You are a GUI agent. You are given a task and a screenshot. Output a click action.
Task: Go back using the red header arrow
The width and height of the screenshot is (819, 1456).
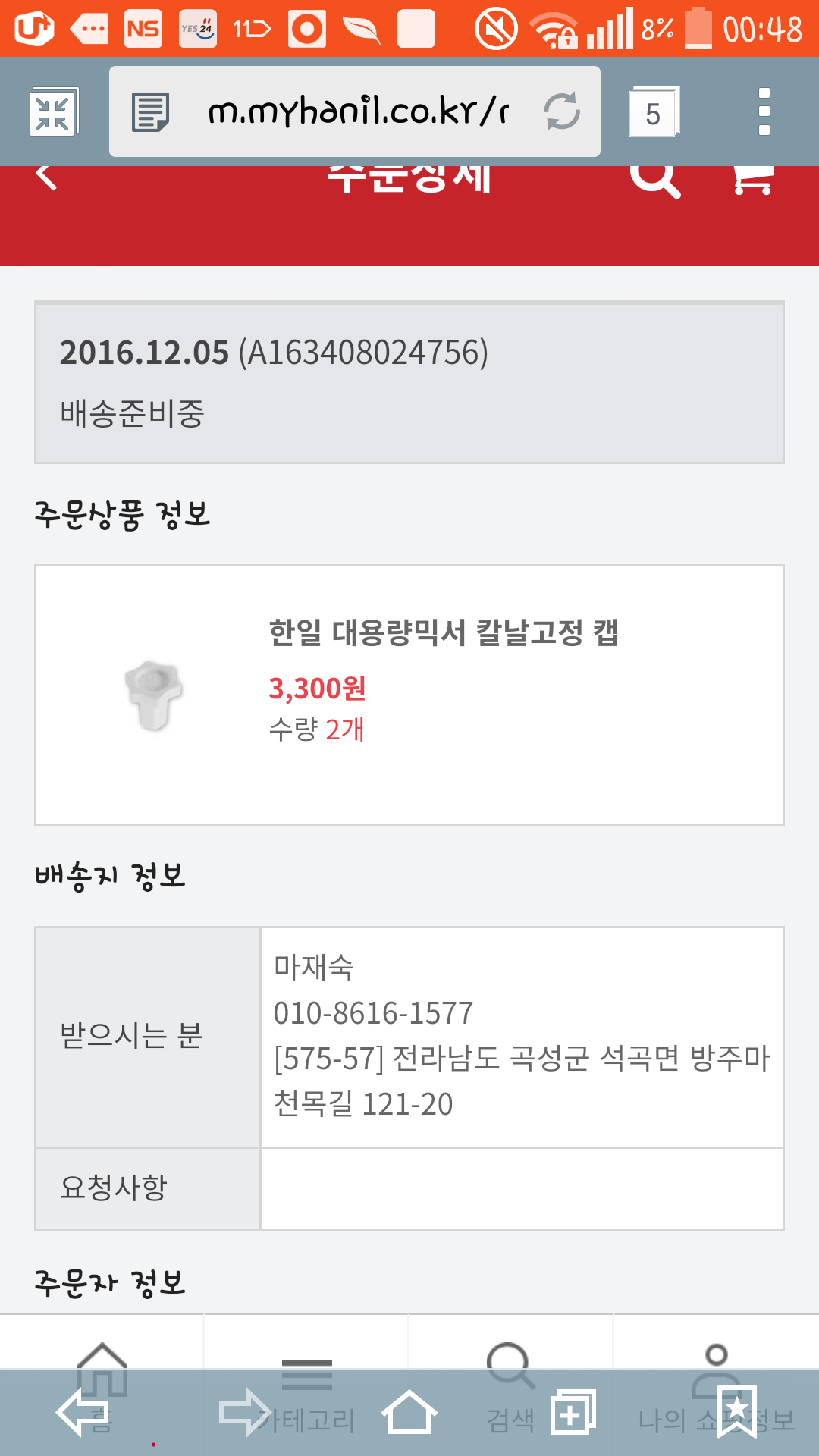click(47, 177)
